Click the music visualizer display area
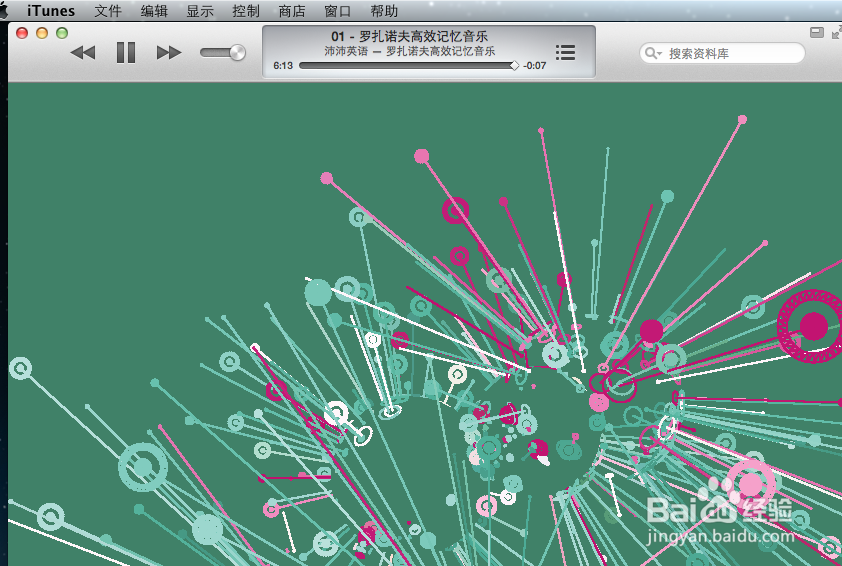This screenshot has height=566, width=842. [425, 324]
